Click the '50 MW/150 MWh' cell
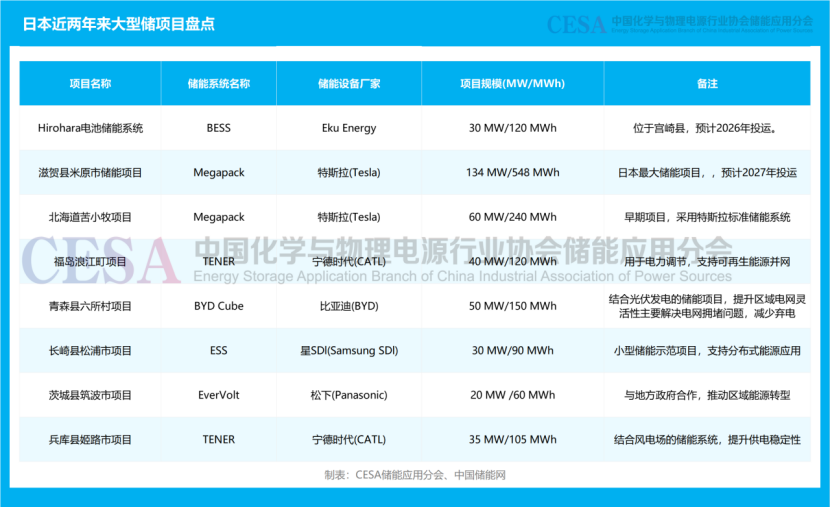Viewport: 831px width, 507px height. (512, 306)
